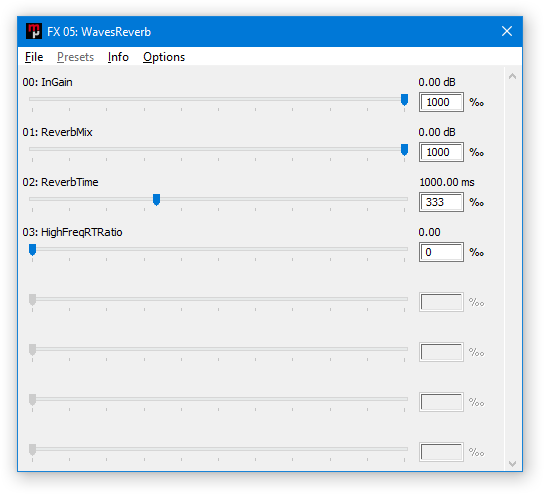The height and width of the screenshot is (494, 544).
Task: Click the HighFreqRTRatio slider thumb
Action: (x=32, y=250)
